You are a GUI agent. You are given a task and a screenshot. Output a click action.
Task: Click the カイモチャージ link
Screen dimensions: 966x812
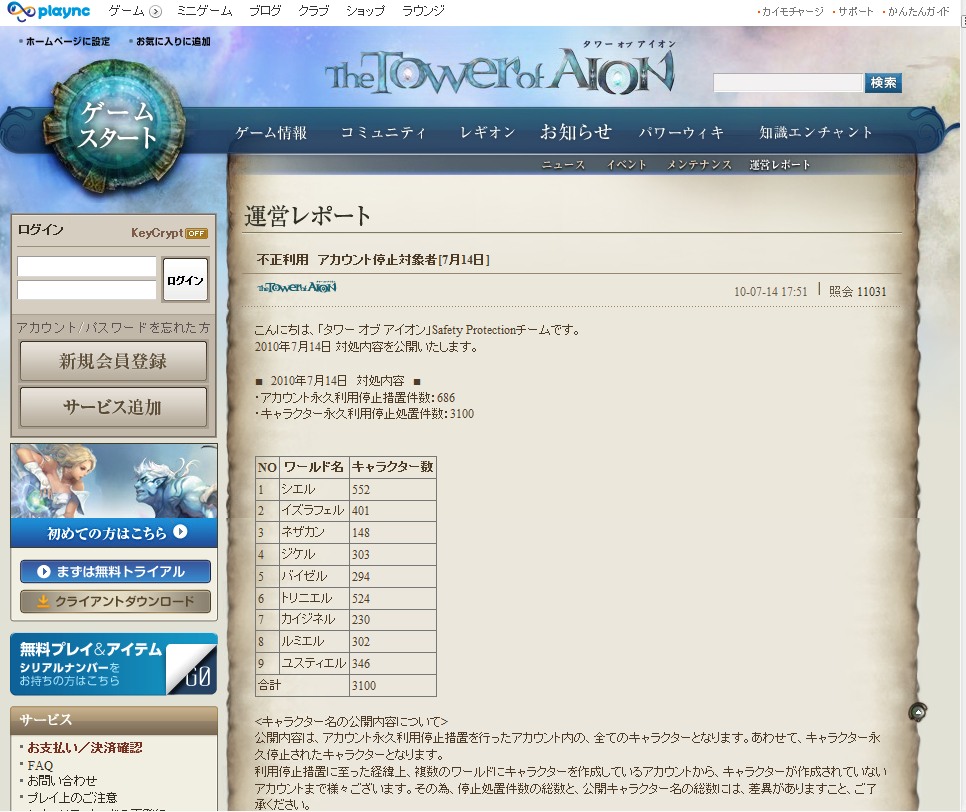click(792, 12)
